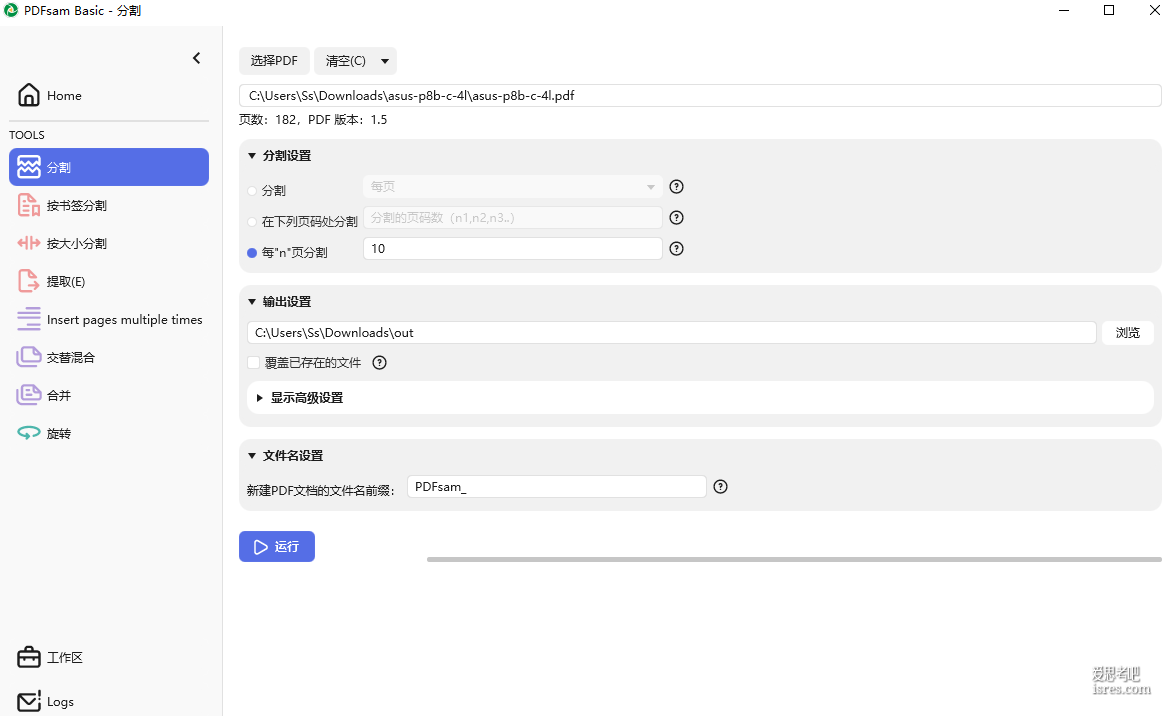Click the 页数：182 PDF info text
The height and width of the screenshot is (716, 1175).
313,120
